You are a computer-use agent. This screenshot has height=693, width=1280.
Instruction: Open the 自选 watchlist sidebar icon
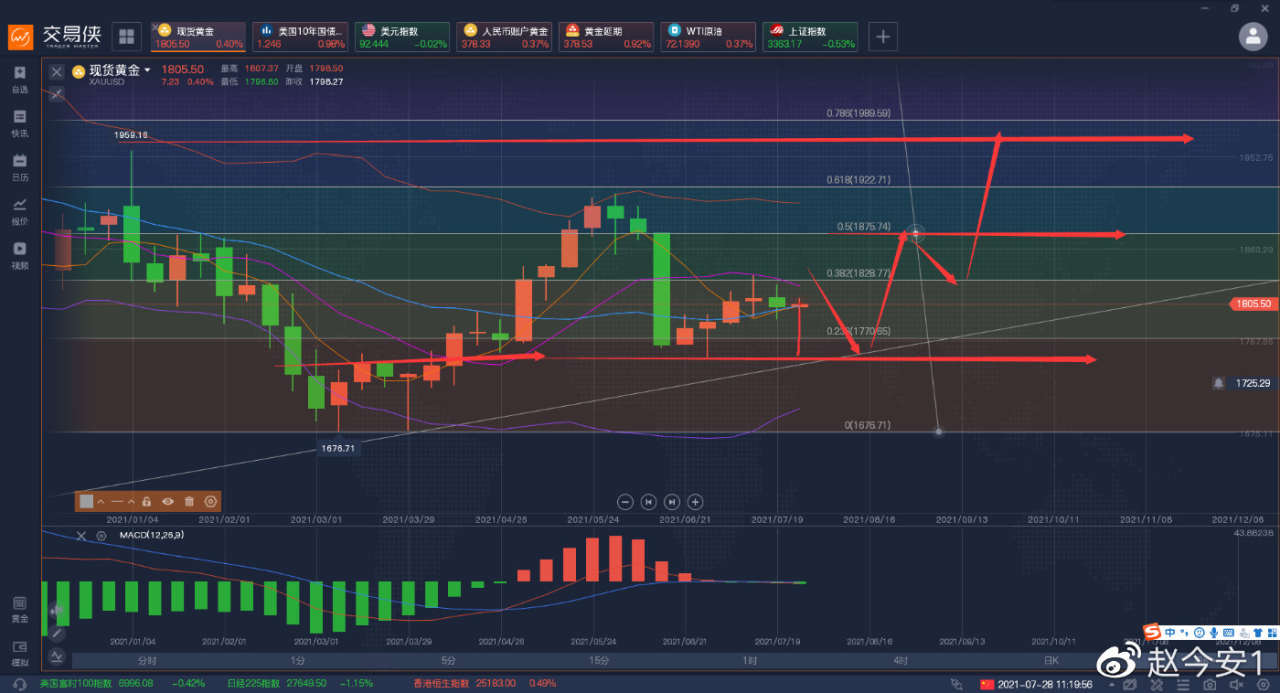19,79
